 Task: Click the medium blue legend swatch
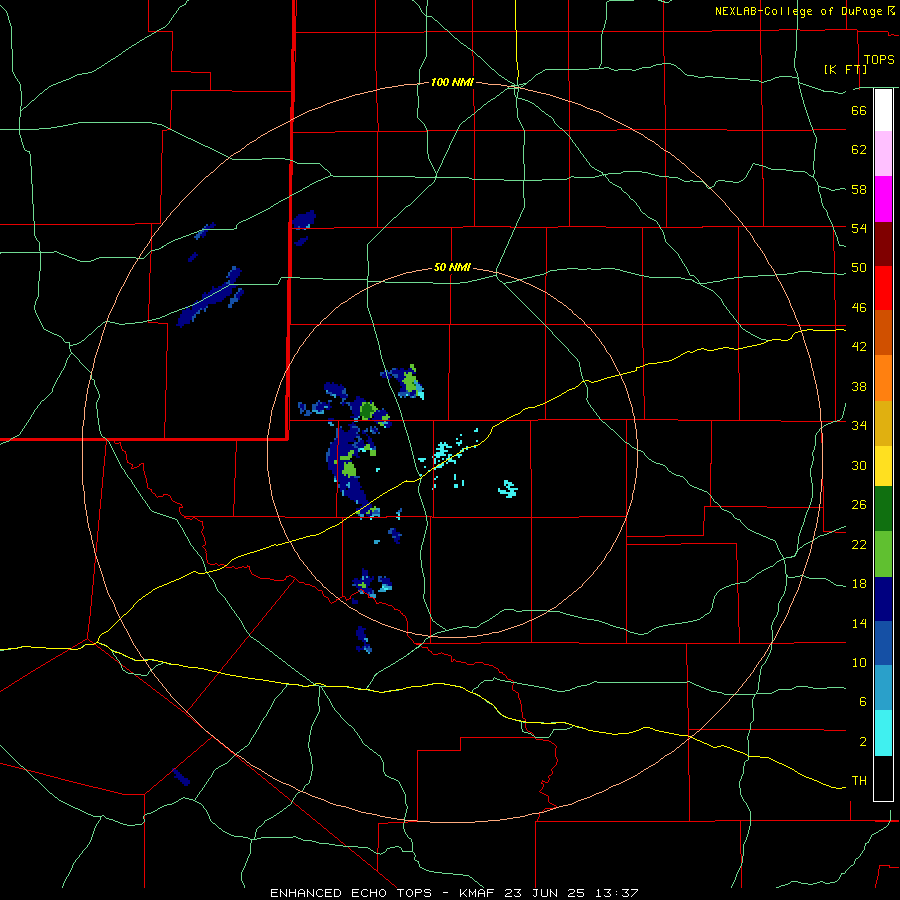pyautogui.click(x=883, y=643)
